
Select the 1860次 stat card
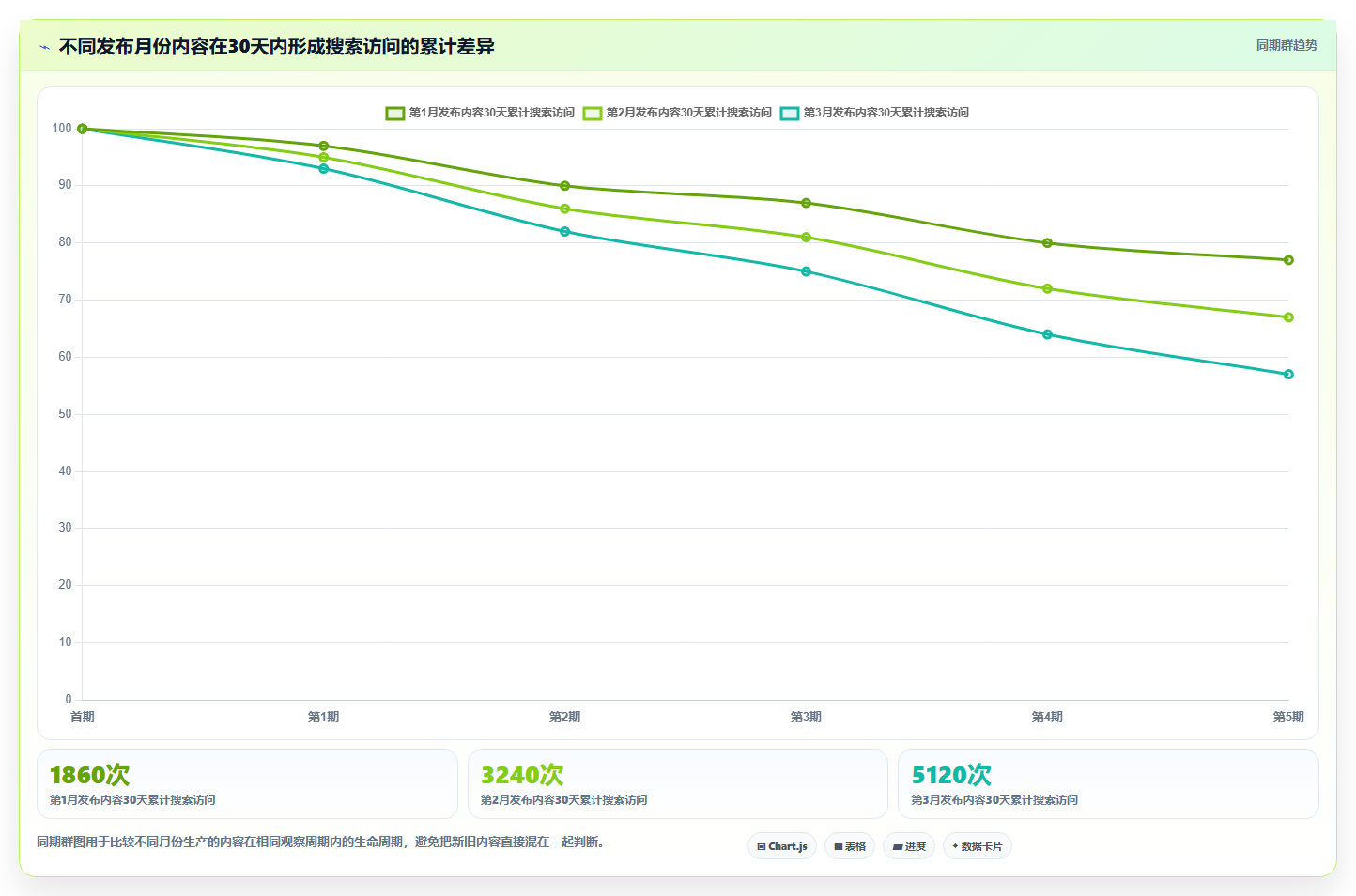point(247,784)
